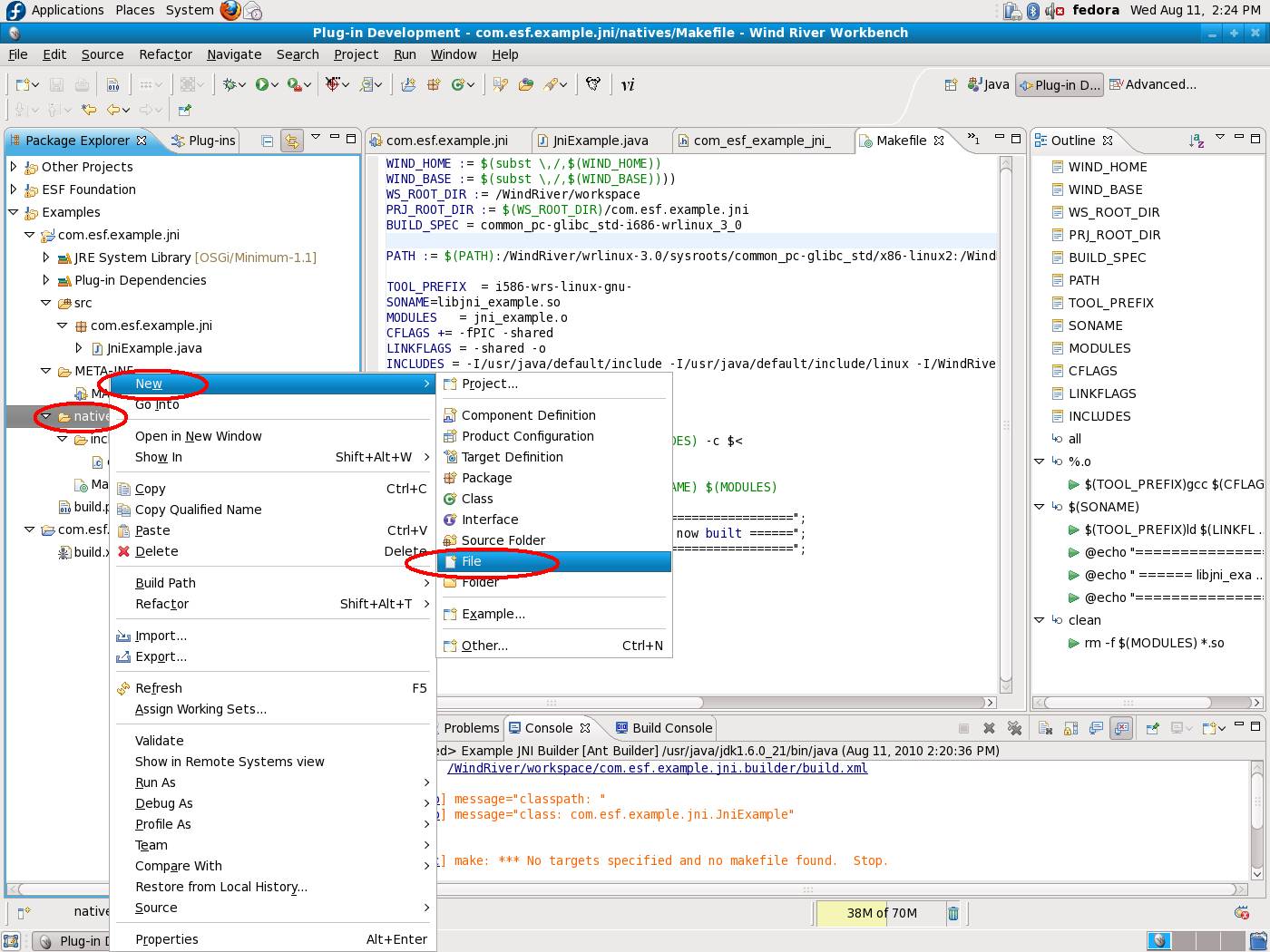The height and width of the screenshot is (952, 1270).
Task: Switch to the JniExample.java editor tab
Action: click(600, 141)
